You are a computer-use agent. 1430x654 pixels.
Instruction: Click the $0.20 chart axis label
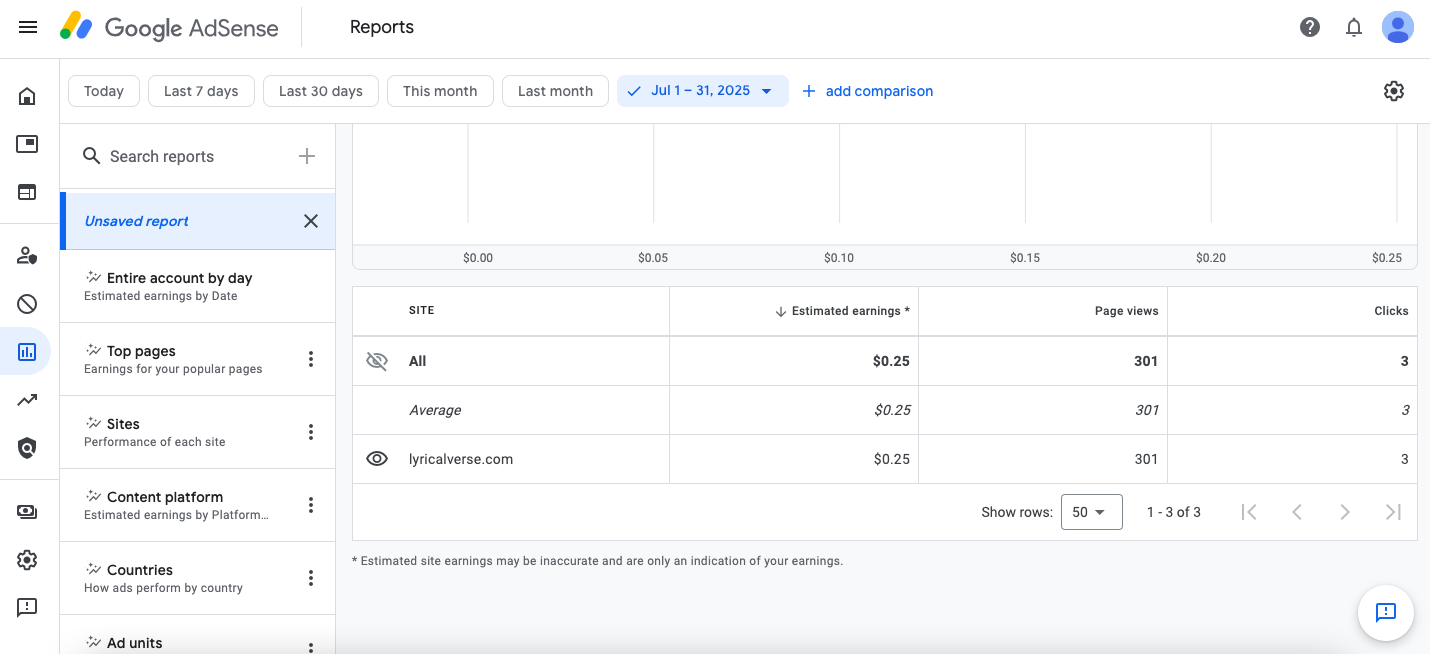coord(1211,258)
